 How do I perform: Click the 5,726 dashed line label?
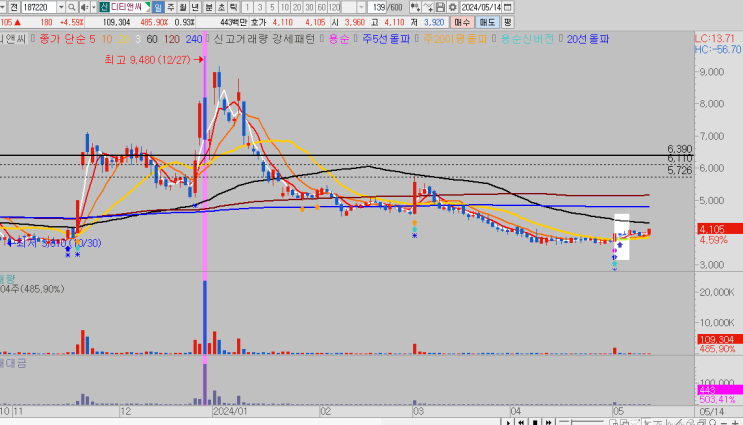coord(680,170)
